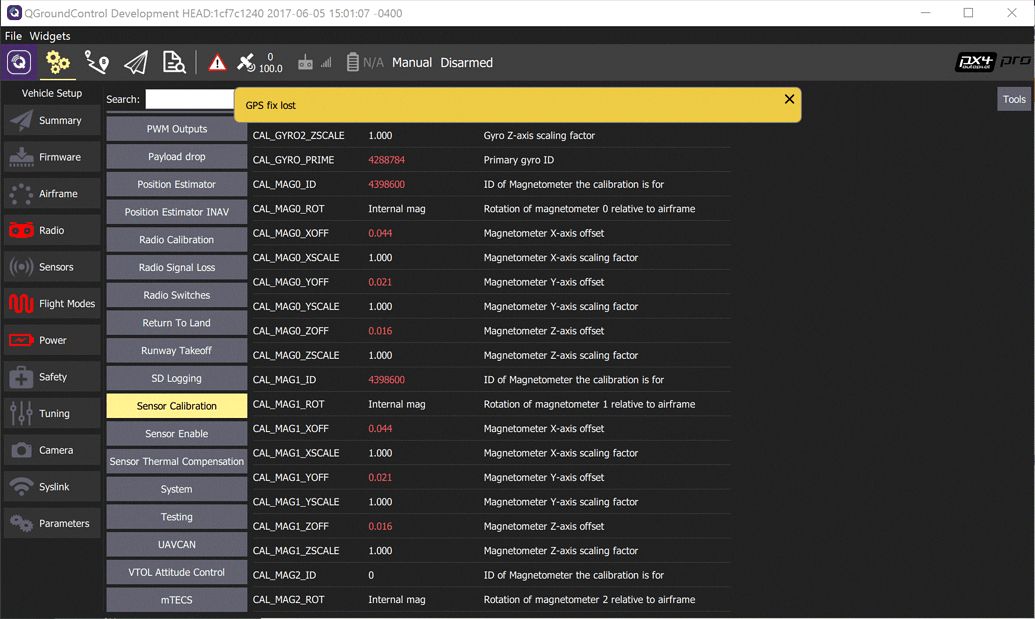Show GPS satellite status icon

coord(246,63)
